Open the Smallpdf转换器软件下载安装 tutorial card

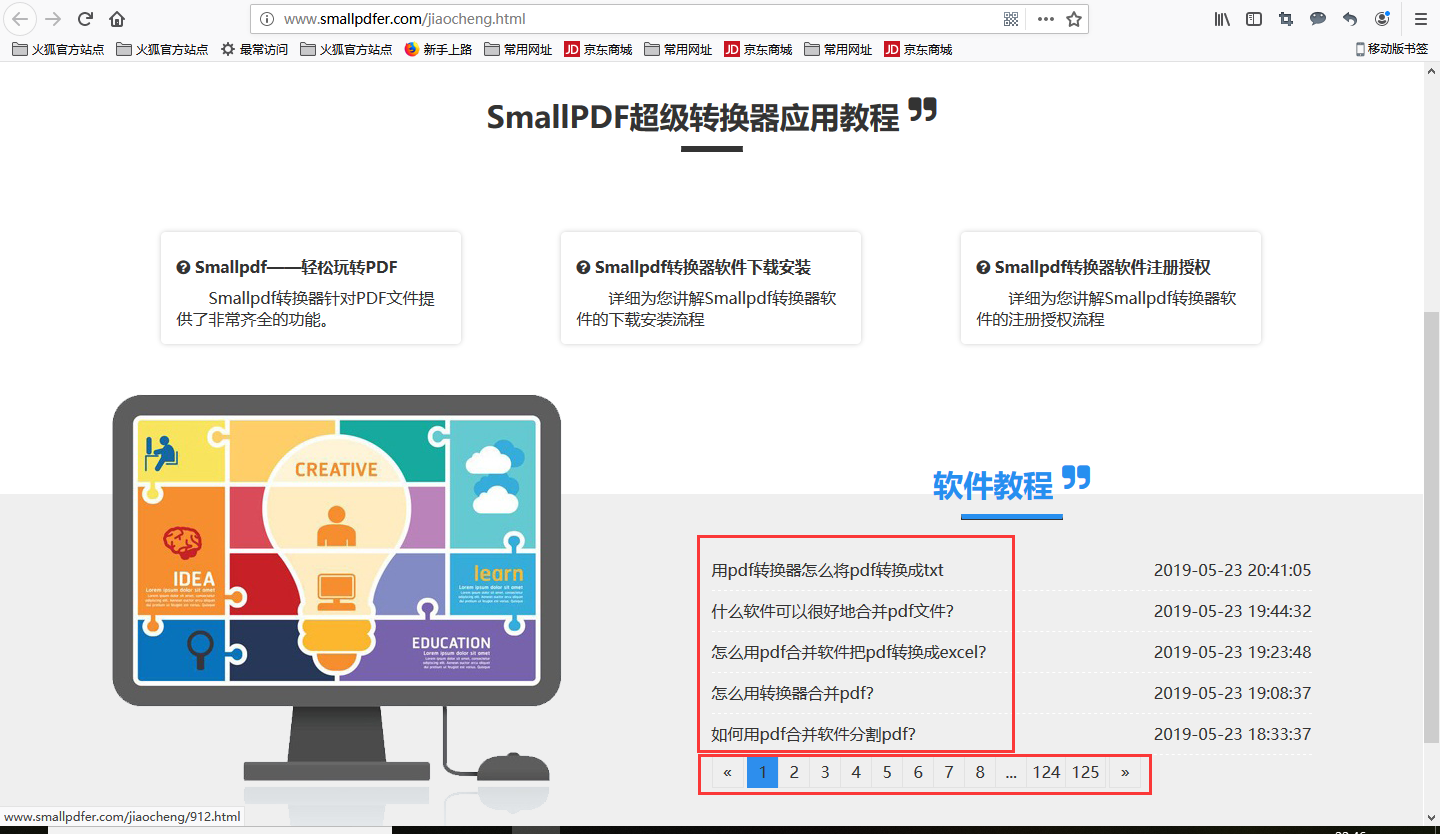coord(711,288)
